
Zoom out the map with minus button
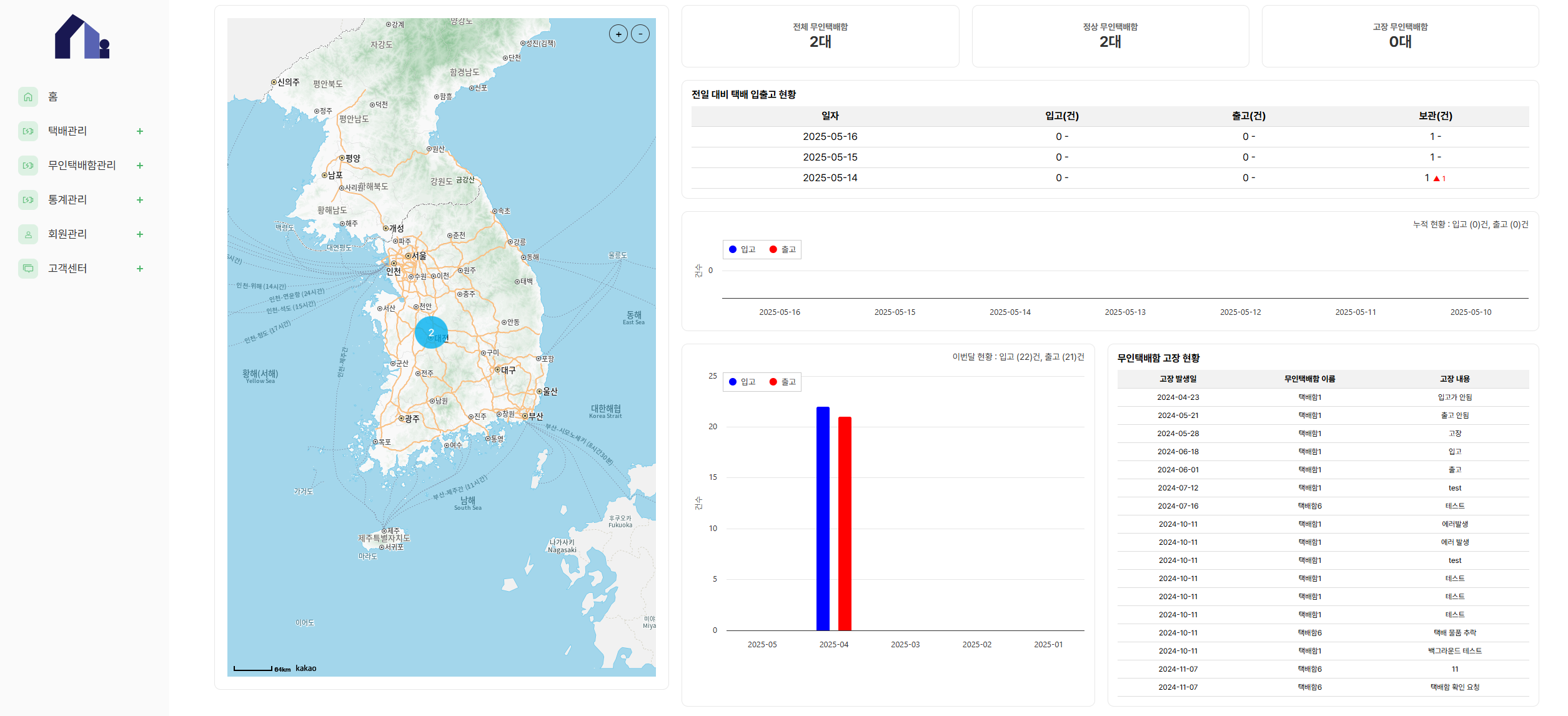point(640,34)
